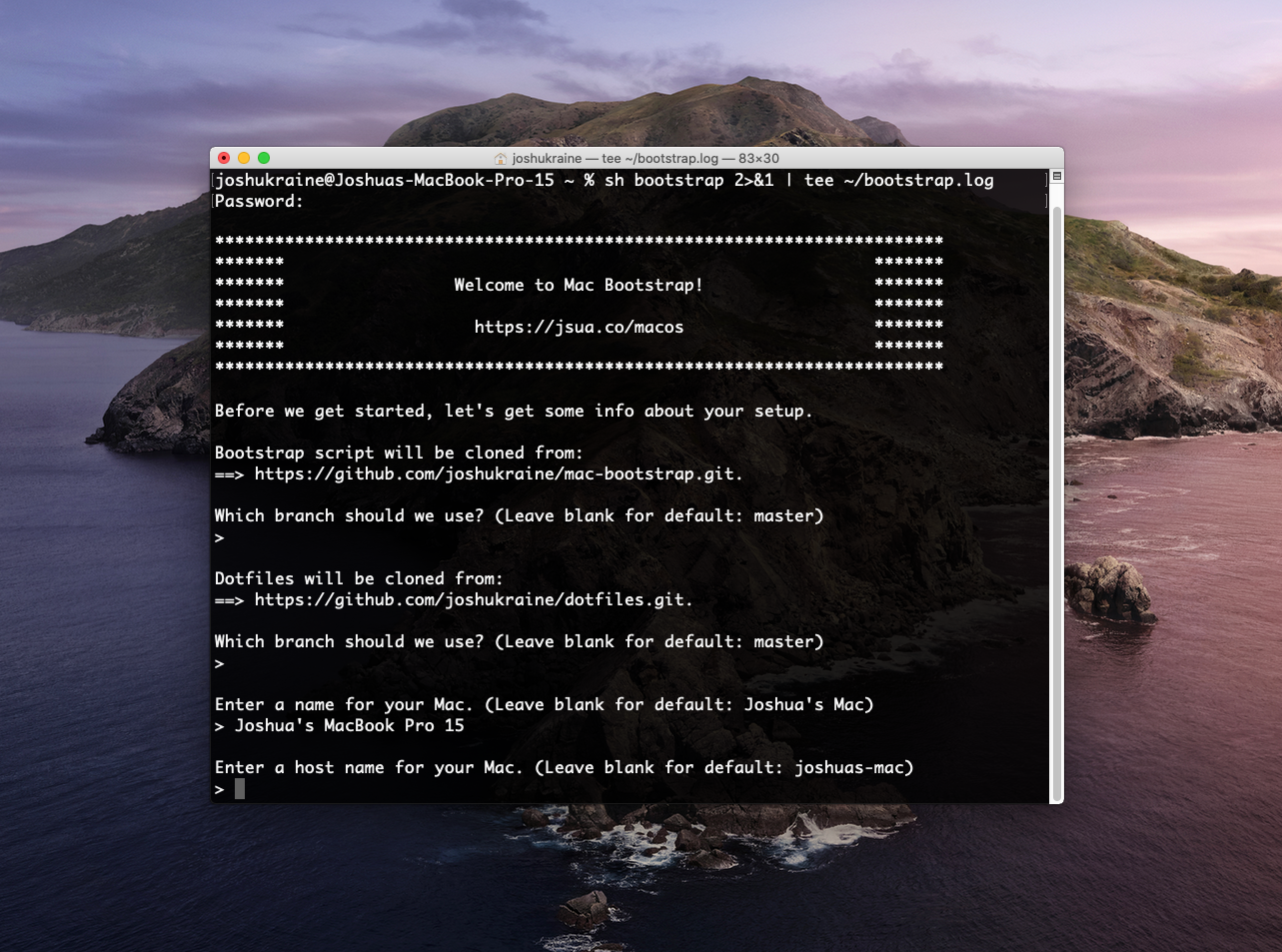Click 'Welcome to Mac Bootstrap!' banner text
1282x952 pixels.
[579, 285]
